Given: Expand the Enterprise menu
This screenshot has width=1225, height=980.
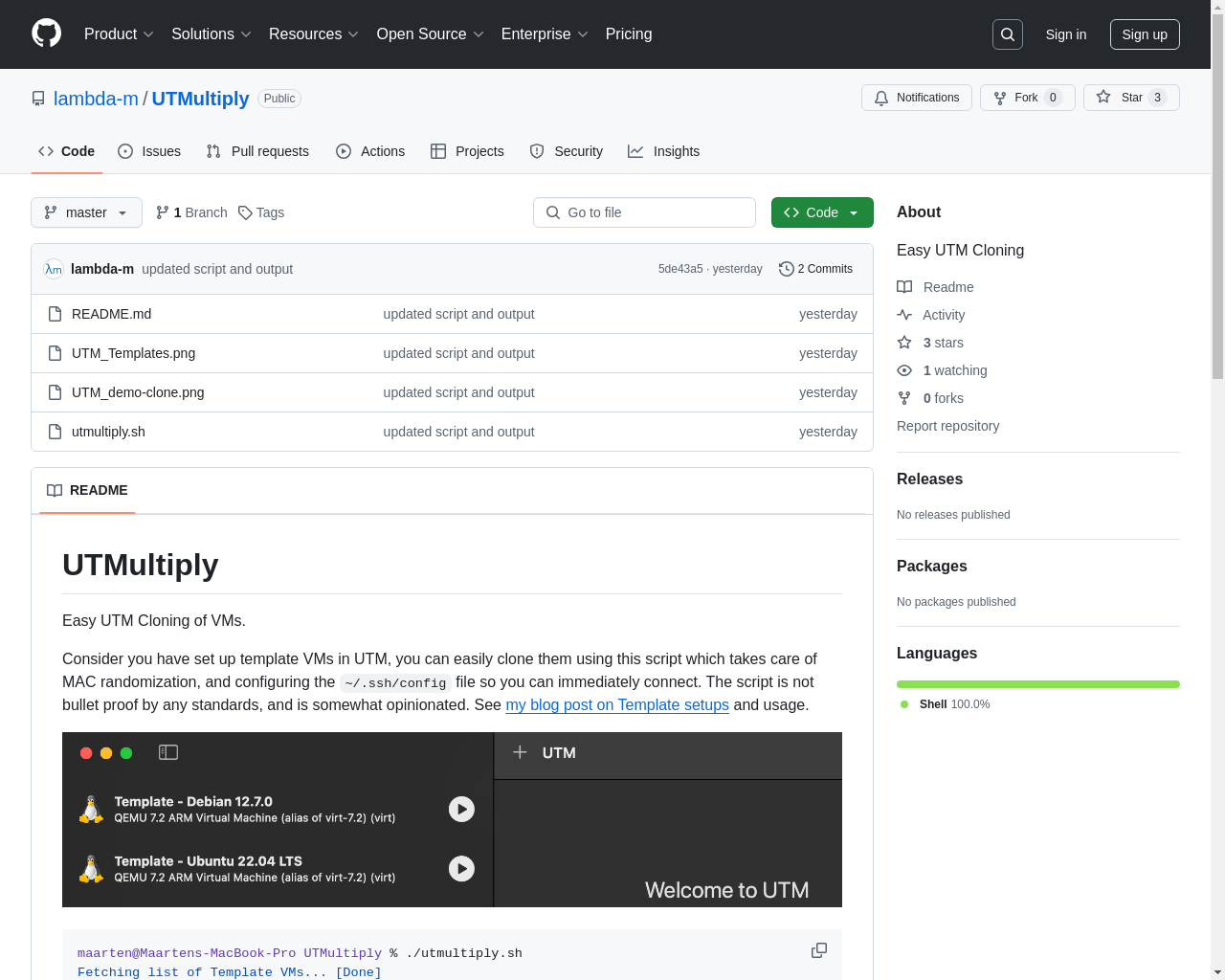Looking at the screenshot, I should pos(545,34).
